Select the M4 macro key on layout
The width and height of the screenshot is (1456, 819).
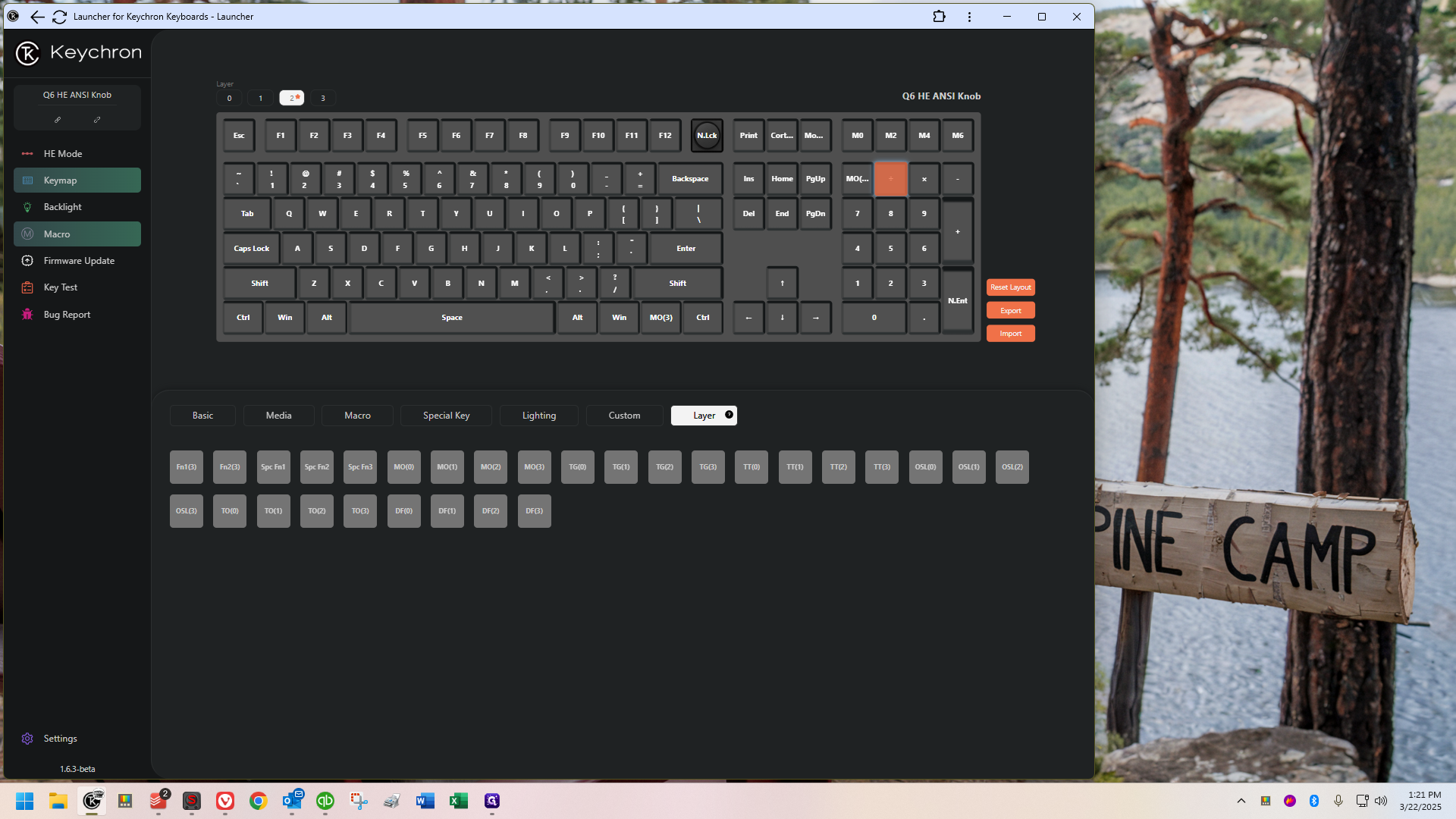[x=924, y=136]
